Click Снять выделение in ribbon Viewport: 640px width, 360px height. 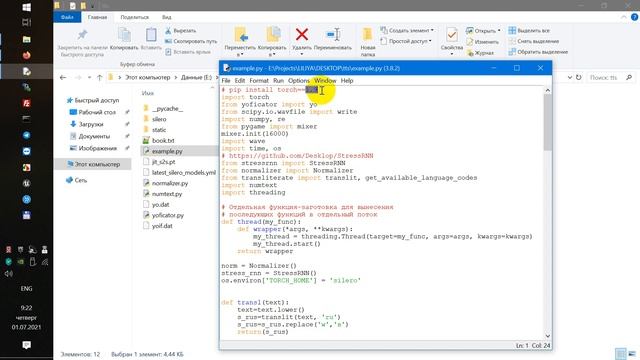534,41
